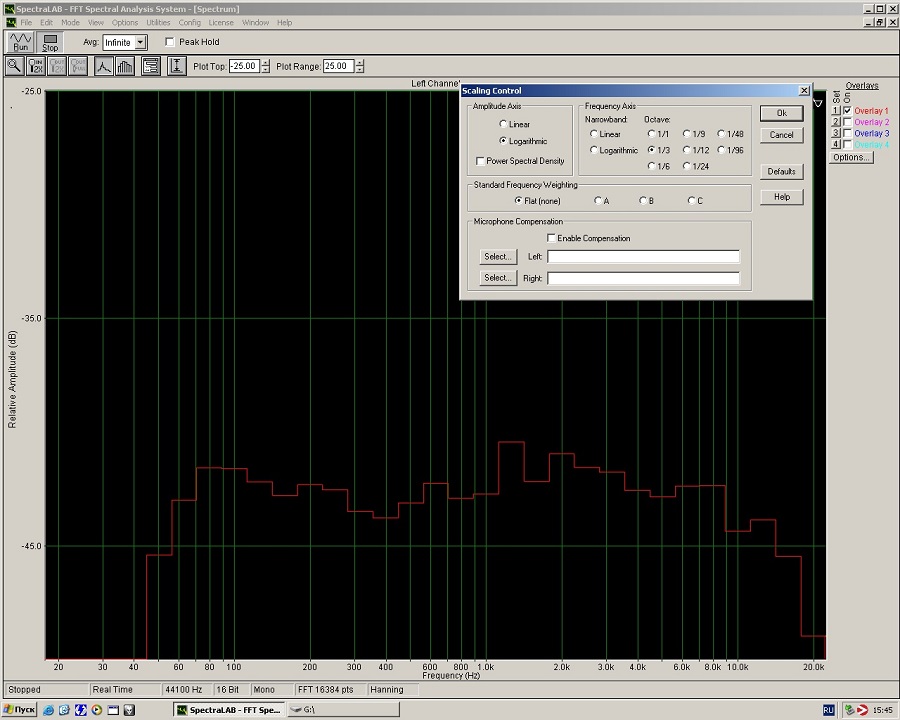
Task: Click Ok in Scaling Control dialog
Action: 781,113
